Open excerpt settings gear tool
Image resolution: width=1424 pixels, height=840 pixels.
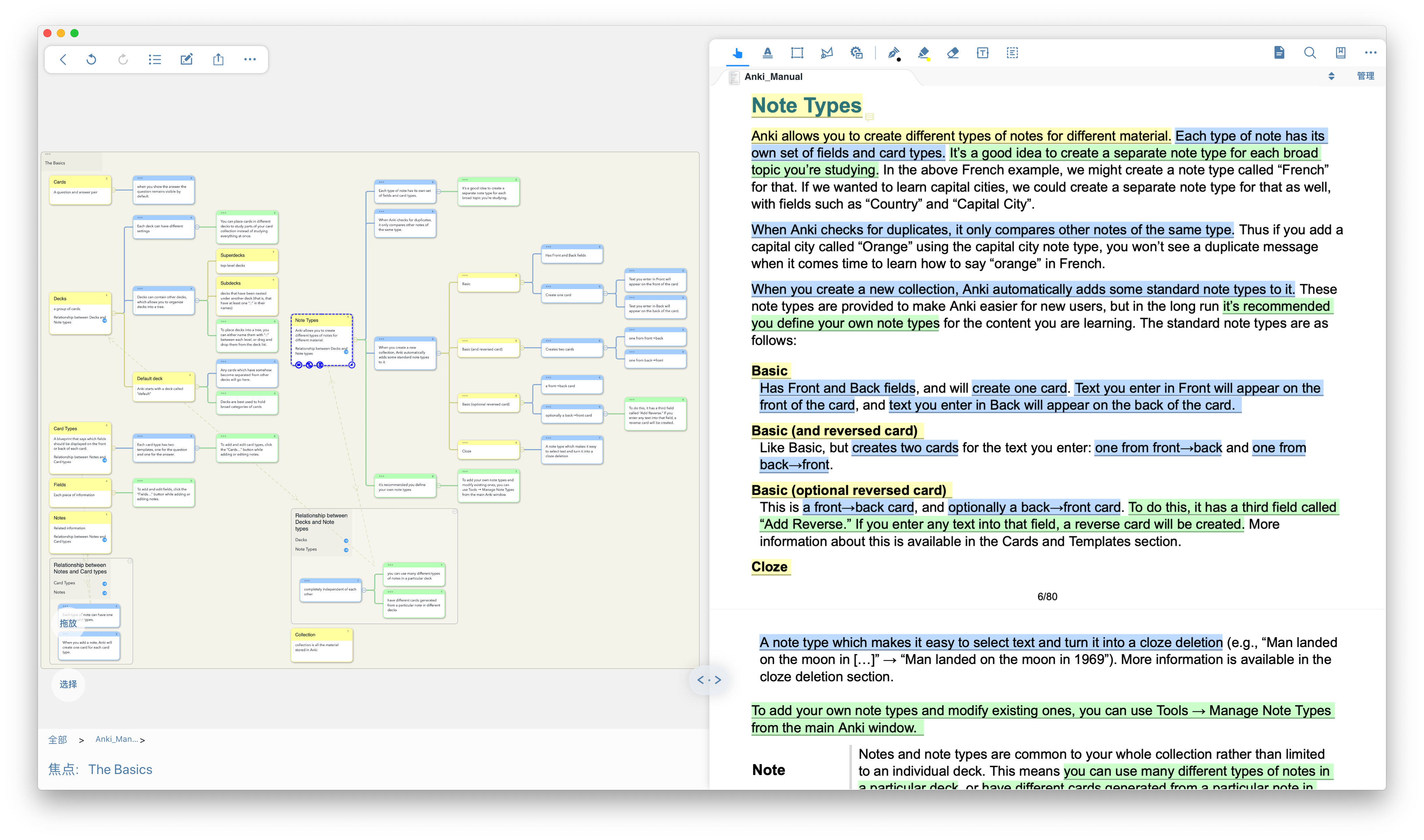click(856, 53)
